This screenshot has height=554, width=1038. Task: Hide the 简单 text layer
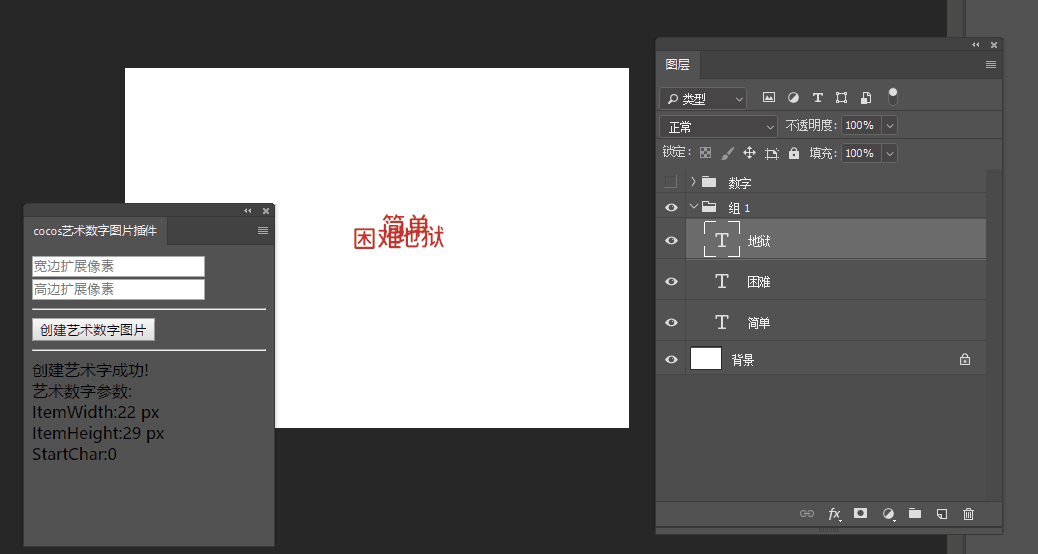click(x=671, y=322)
